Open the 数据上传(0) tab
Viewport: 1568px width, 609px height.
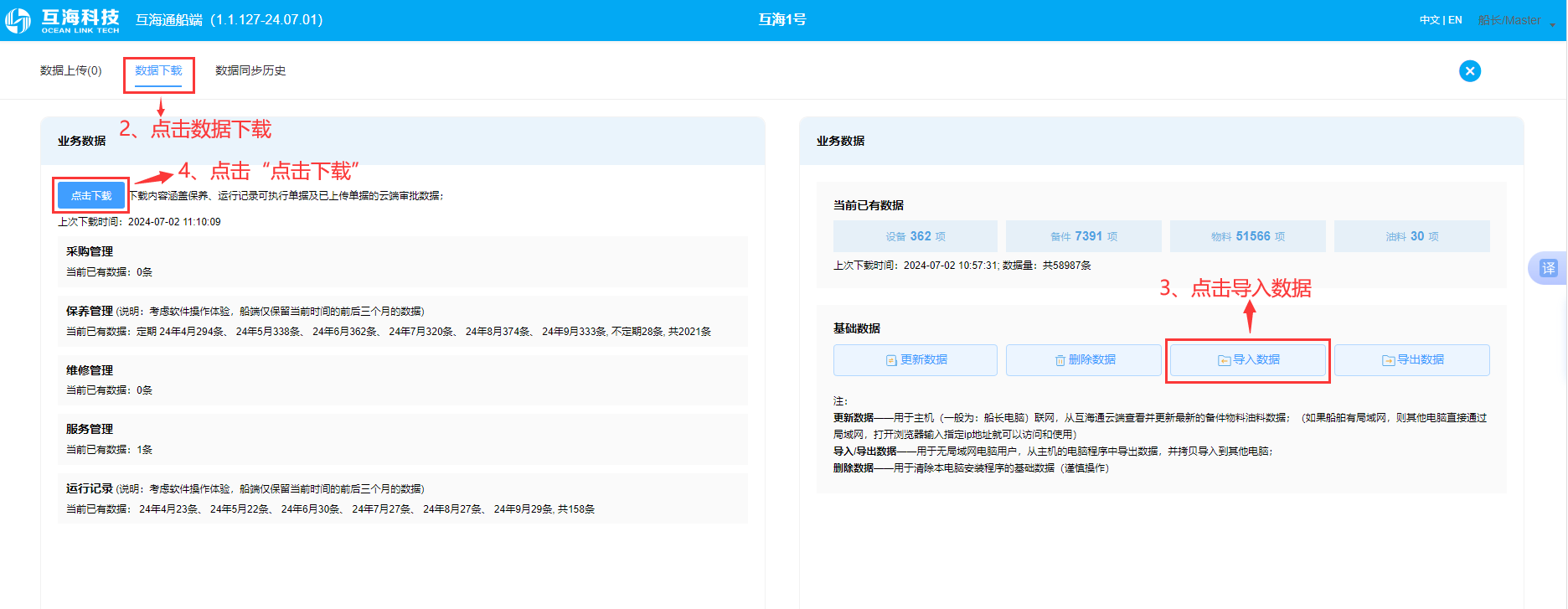tap(70, 70)
